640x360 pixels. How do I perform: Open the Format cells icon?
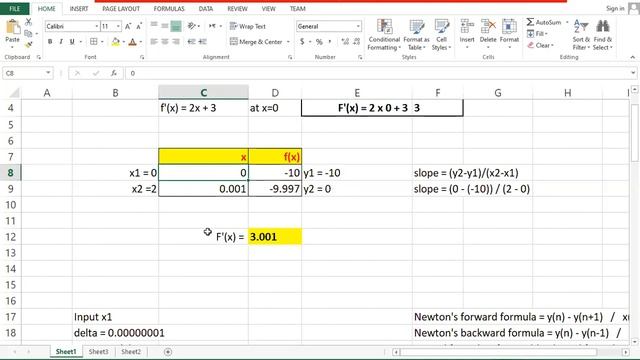point(509,34)
